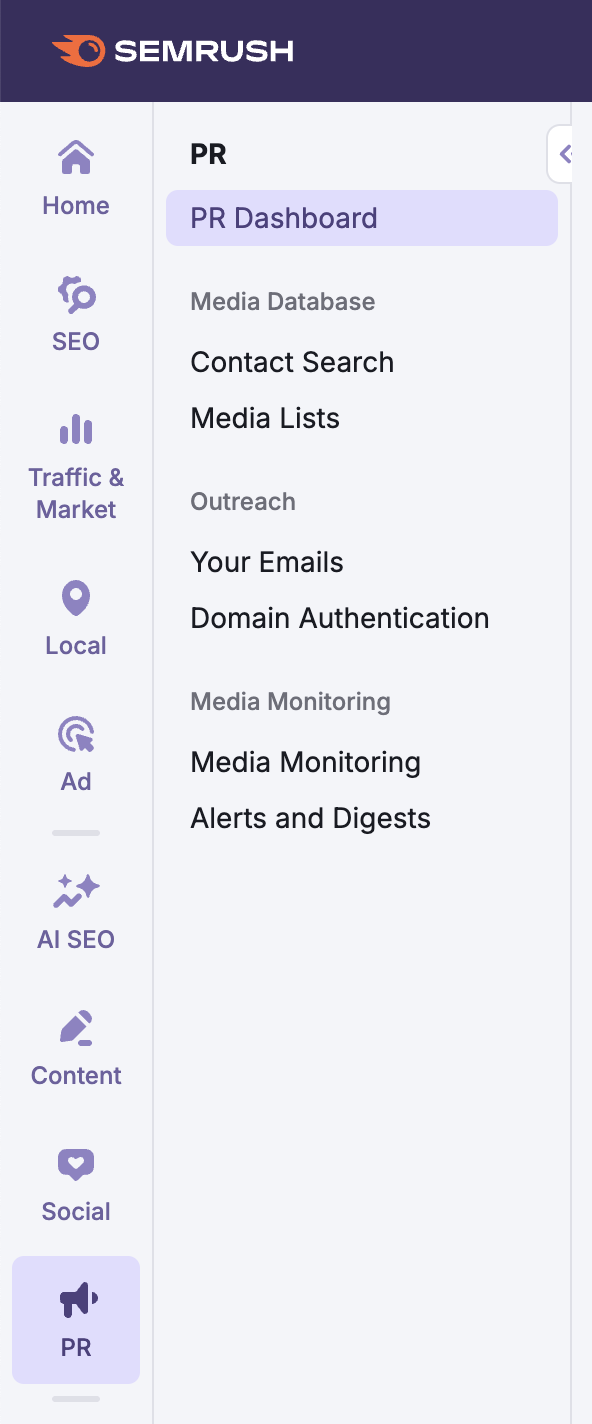Open Alerts and Digests
This screenshot has width=592, height=1424.
[310, 818]
